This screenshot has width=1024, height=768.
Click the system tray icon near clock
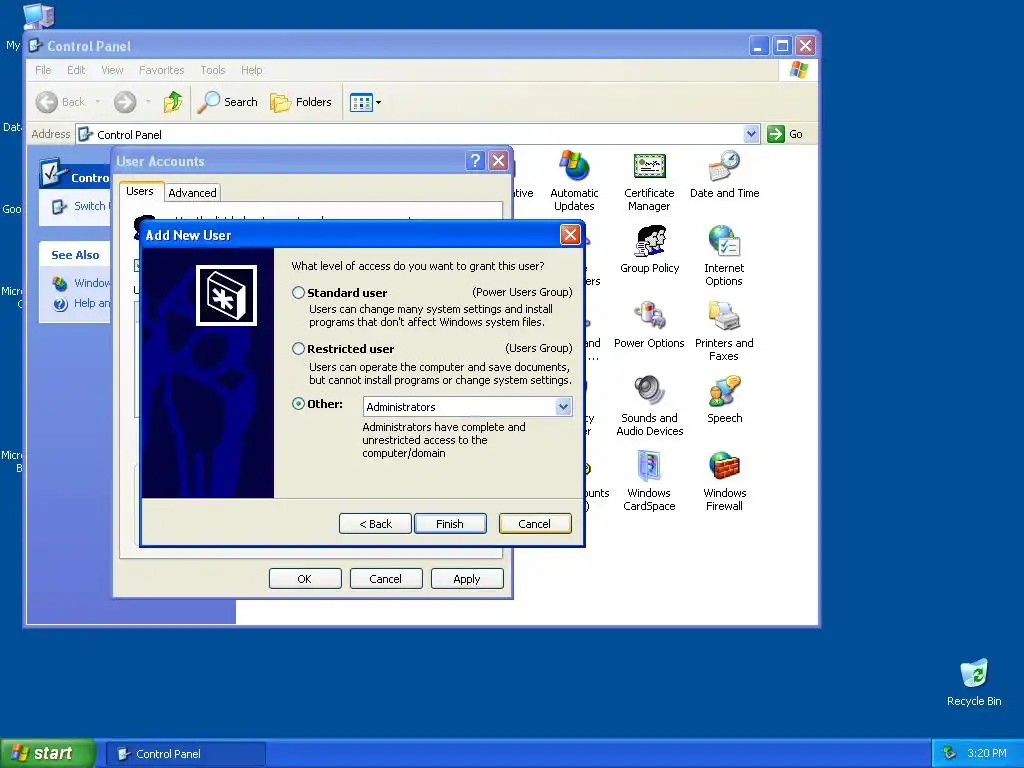(x=950, y=753)
